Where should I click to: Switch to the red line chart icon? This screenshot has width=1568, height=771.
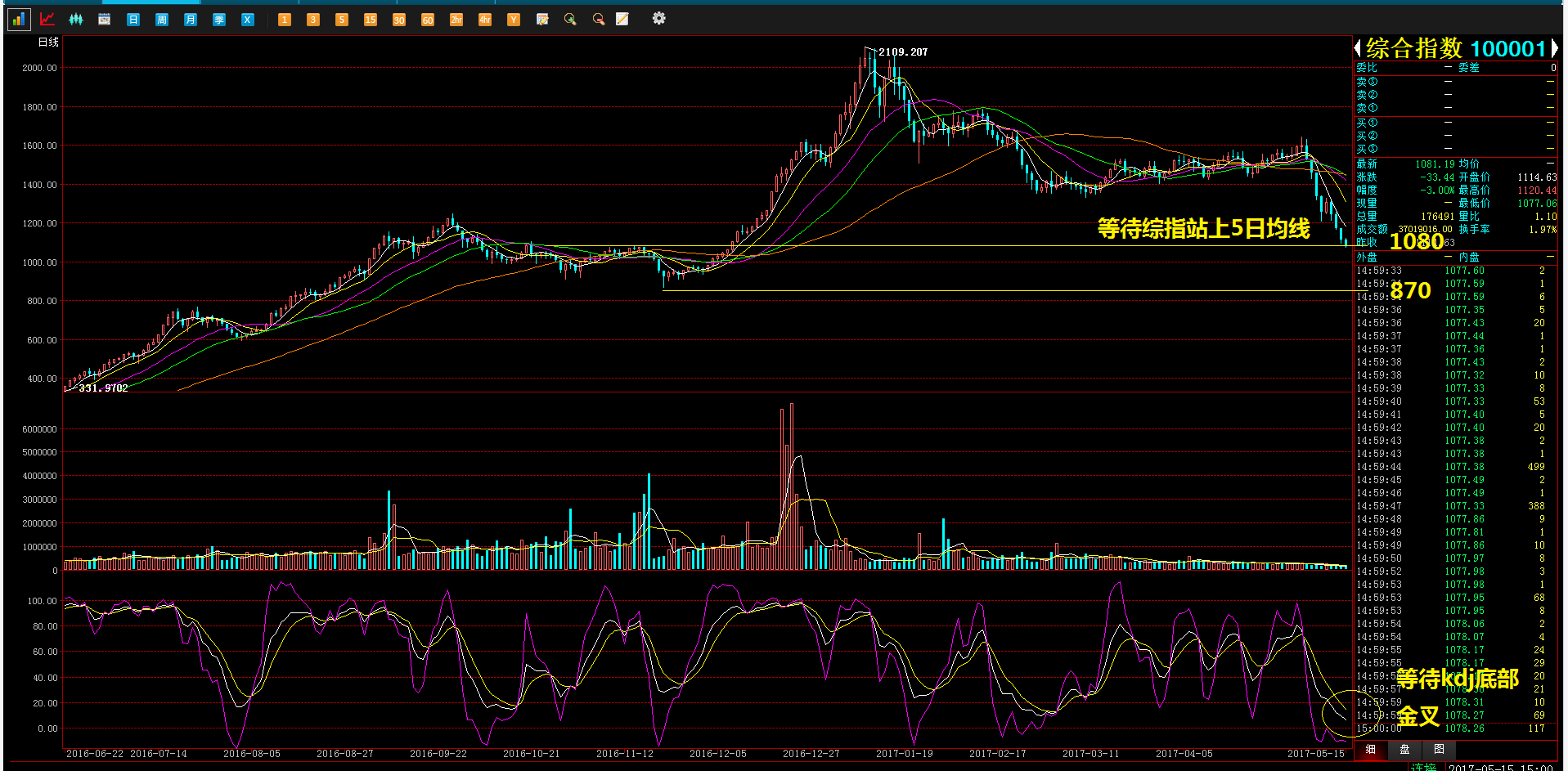tap(47, 19)
